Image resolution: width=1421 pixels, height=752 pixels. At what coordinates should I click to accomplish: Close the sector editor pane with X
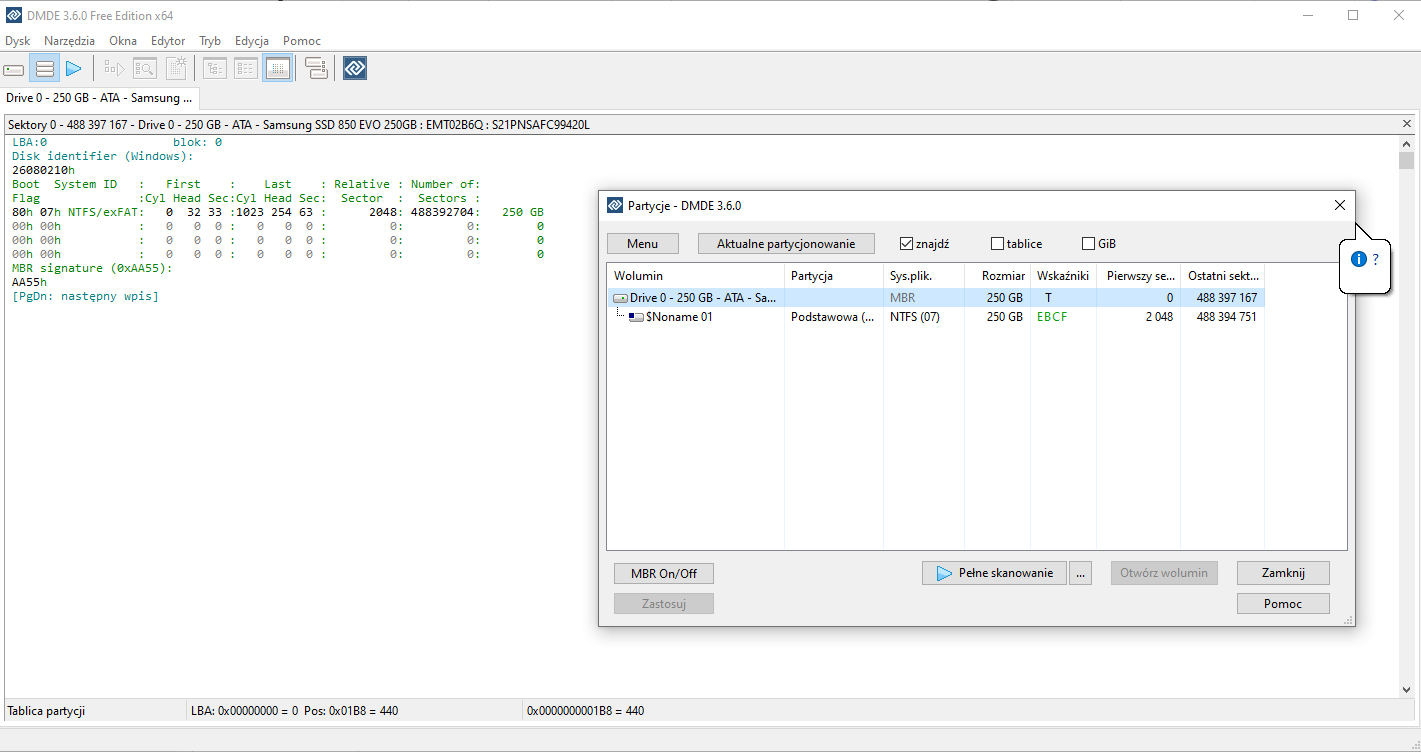click(x=1406, y=124)
